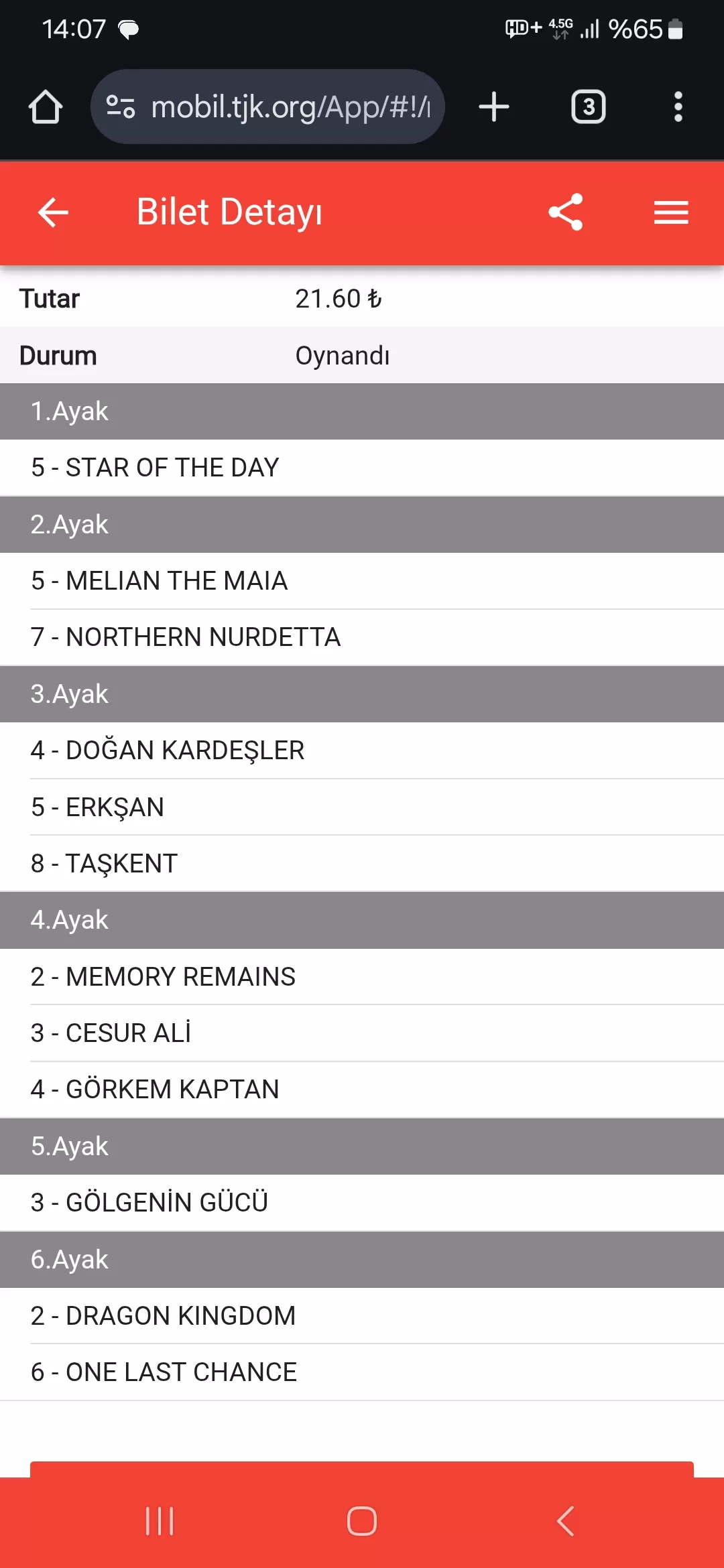Select the 1.Ayak section header

(362, 411)
